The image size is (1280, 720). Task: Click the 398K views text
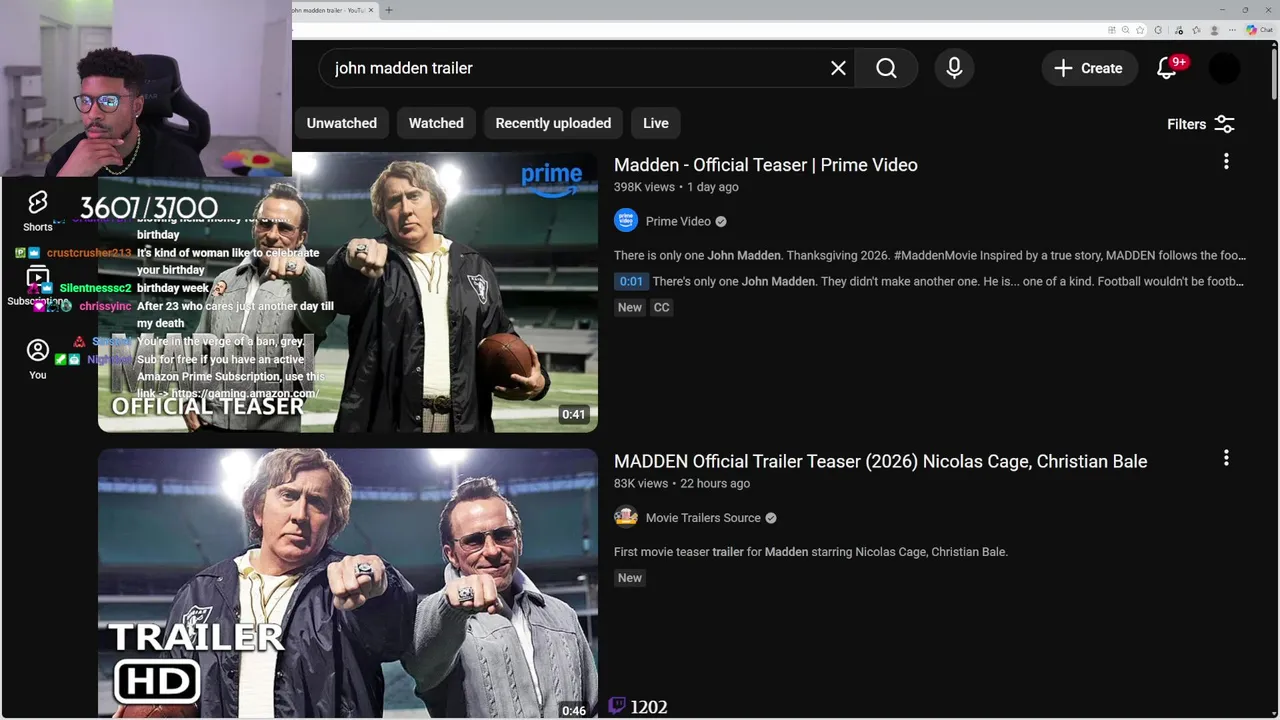pos(644,187)
